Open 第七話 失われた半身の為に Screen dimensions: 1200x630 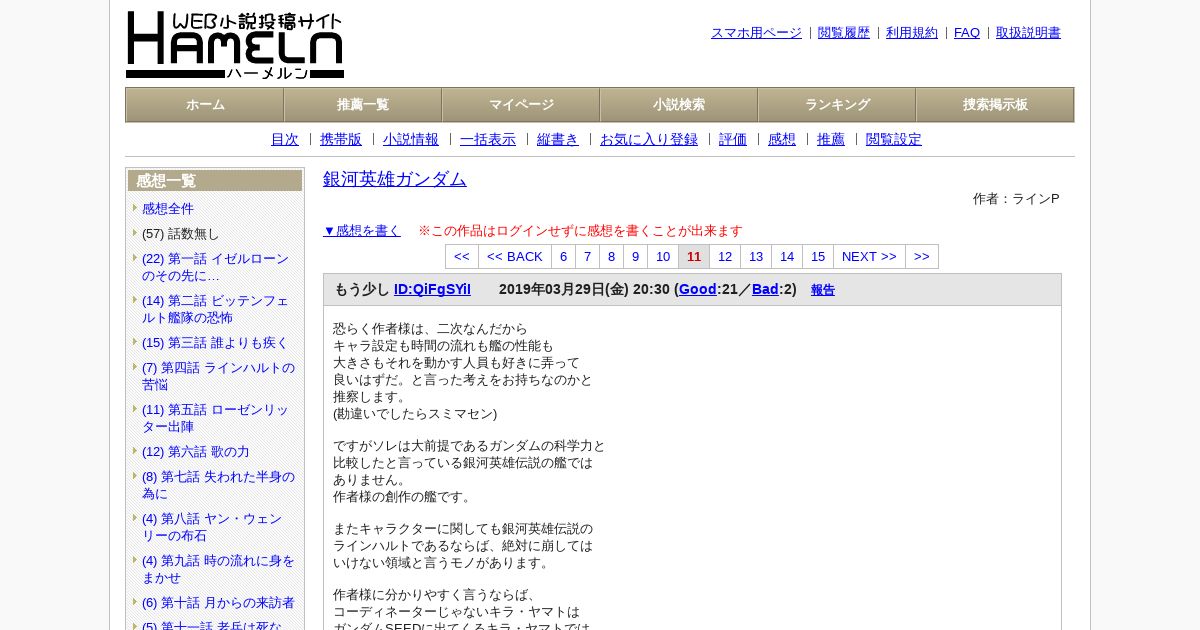coord(218,485)
